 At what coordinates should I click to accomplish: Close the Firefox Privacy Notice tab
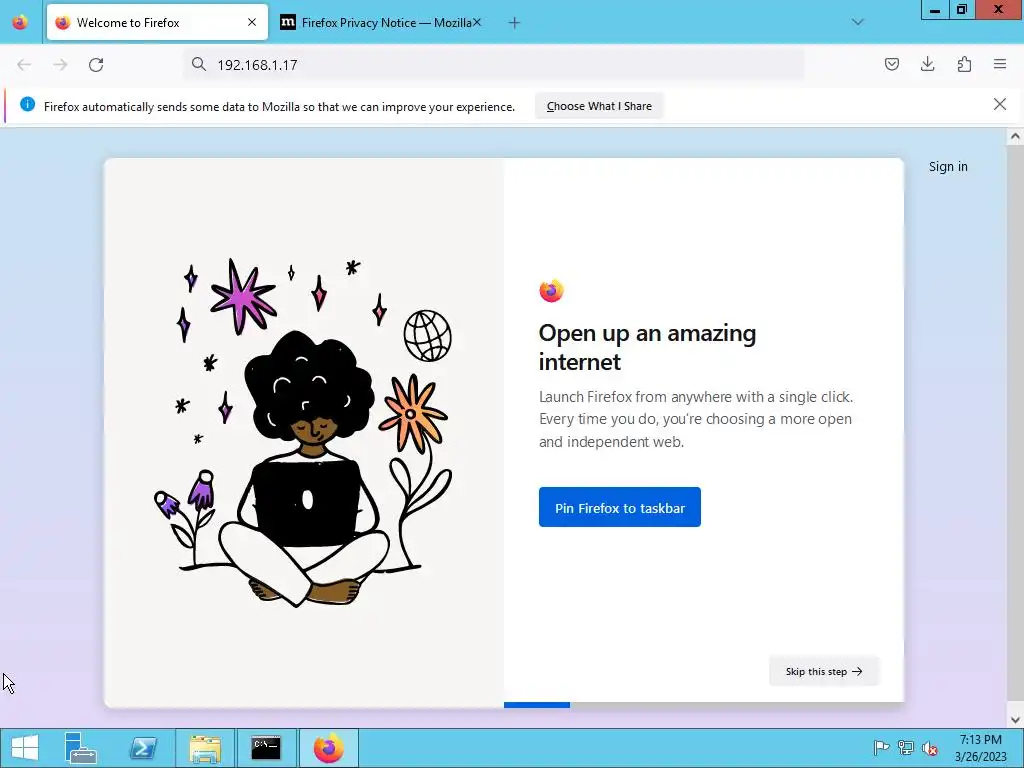477,22
